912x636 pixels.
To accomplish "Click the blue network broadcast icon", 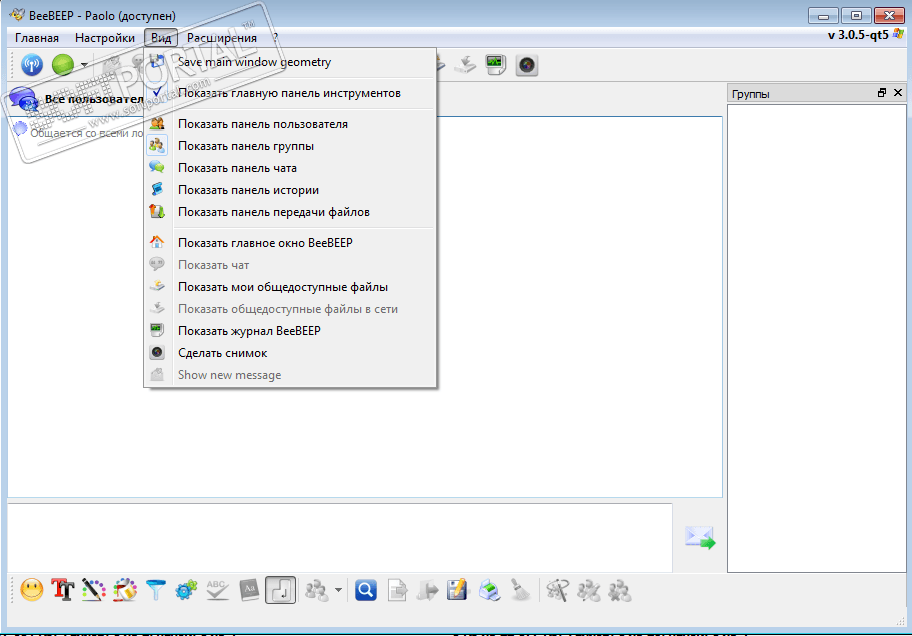I will 32,65.
